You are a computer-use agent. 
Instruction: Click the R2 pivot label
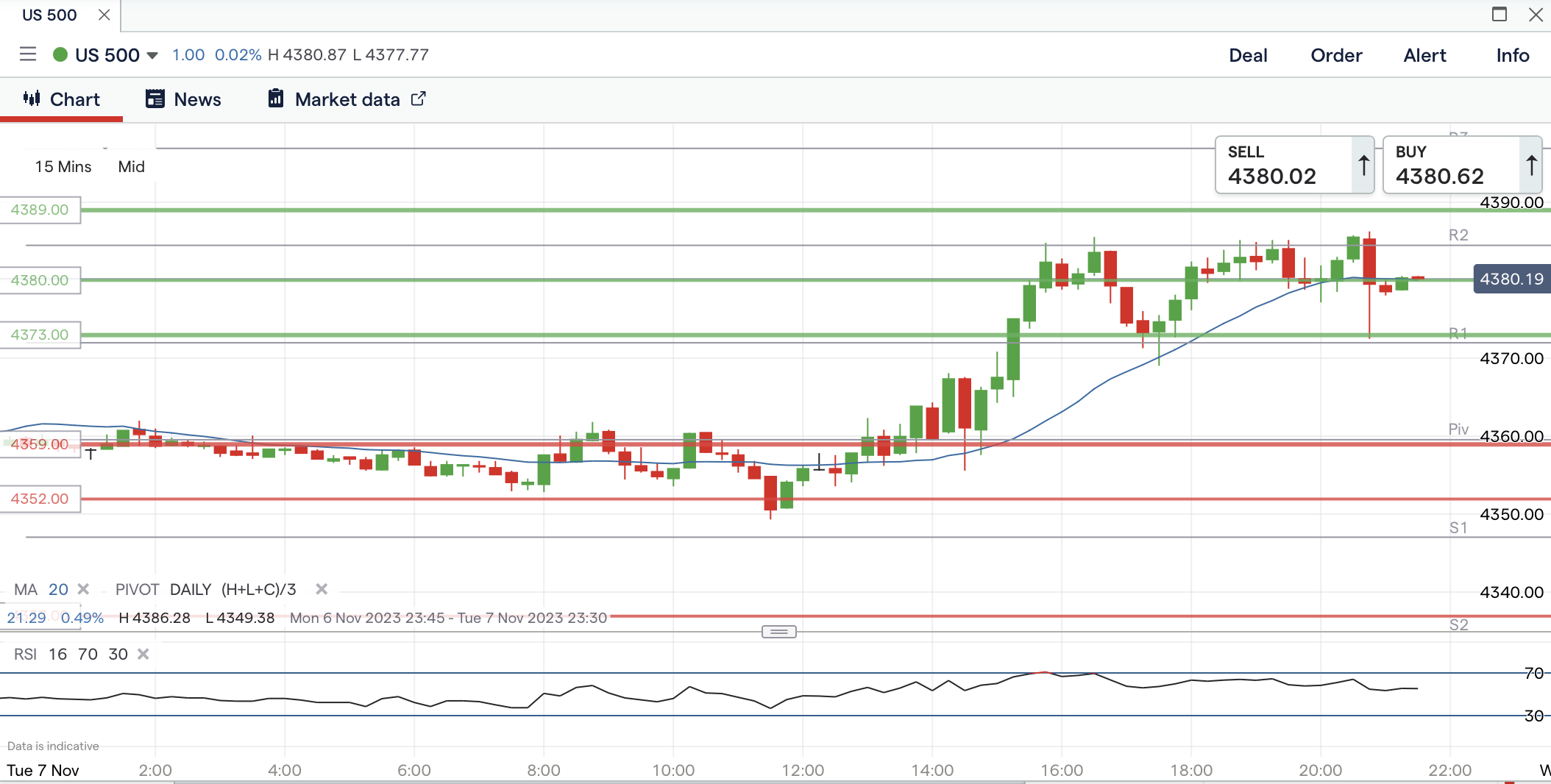pyautogui.click(x=1458, y=235)
